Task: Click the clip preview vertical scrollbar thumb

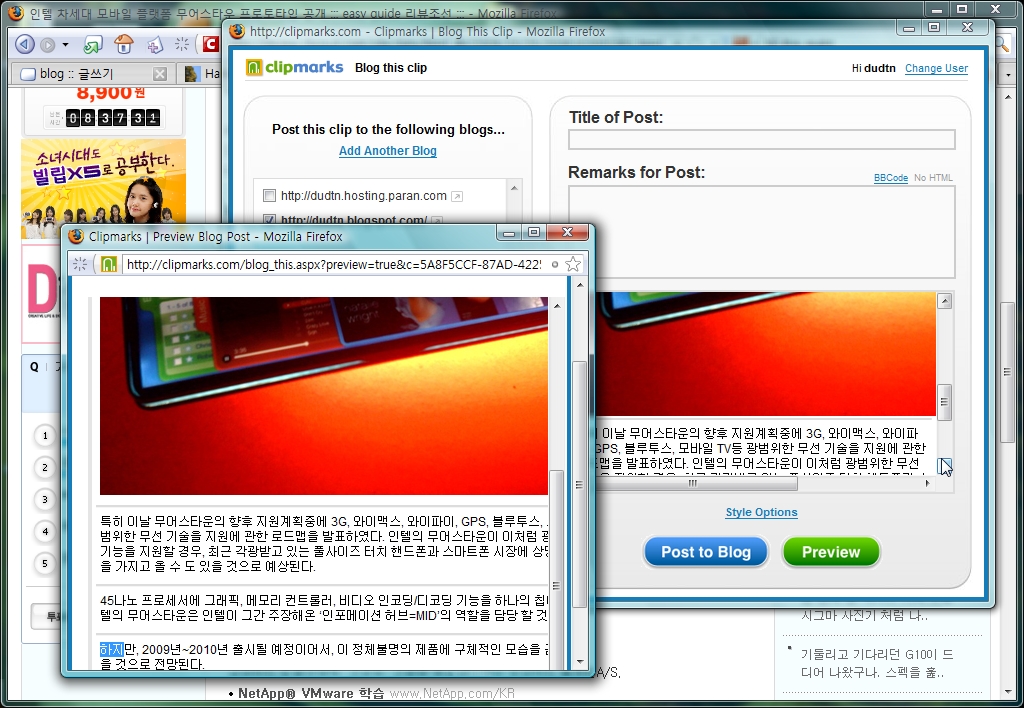Action: click(944, 402)
